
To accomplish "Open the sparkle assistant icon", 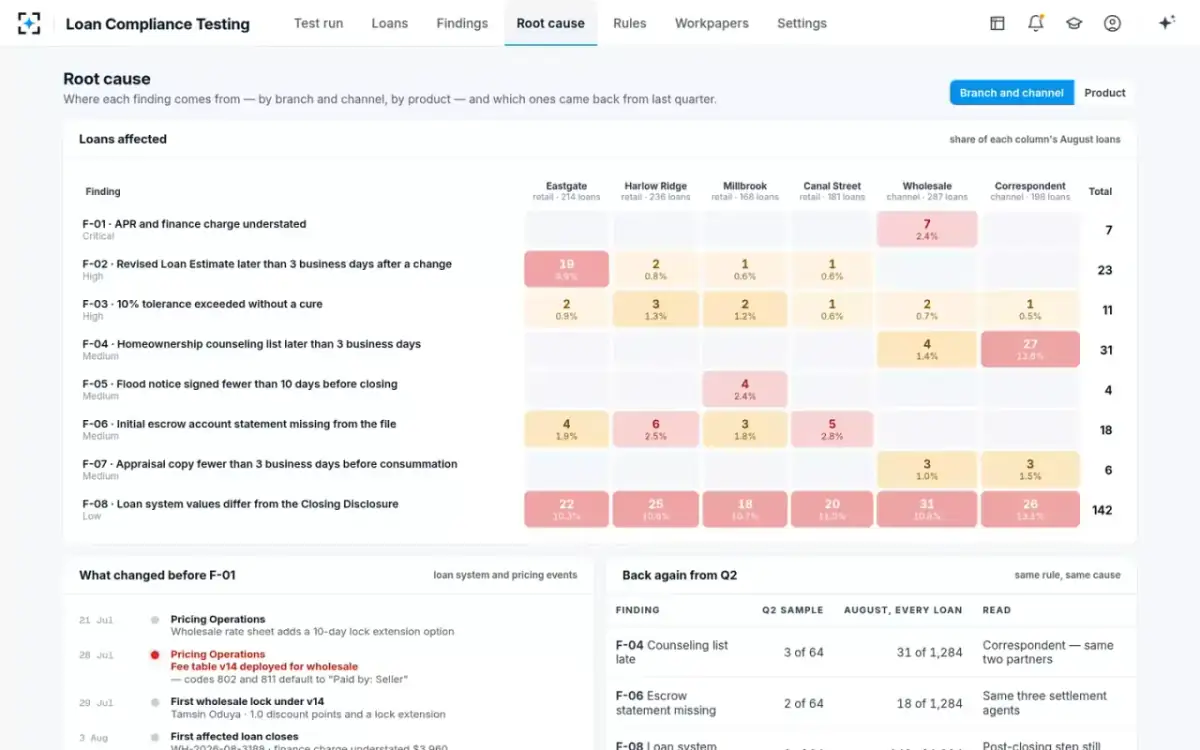I will coord(1166,23).
